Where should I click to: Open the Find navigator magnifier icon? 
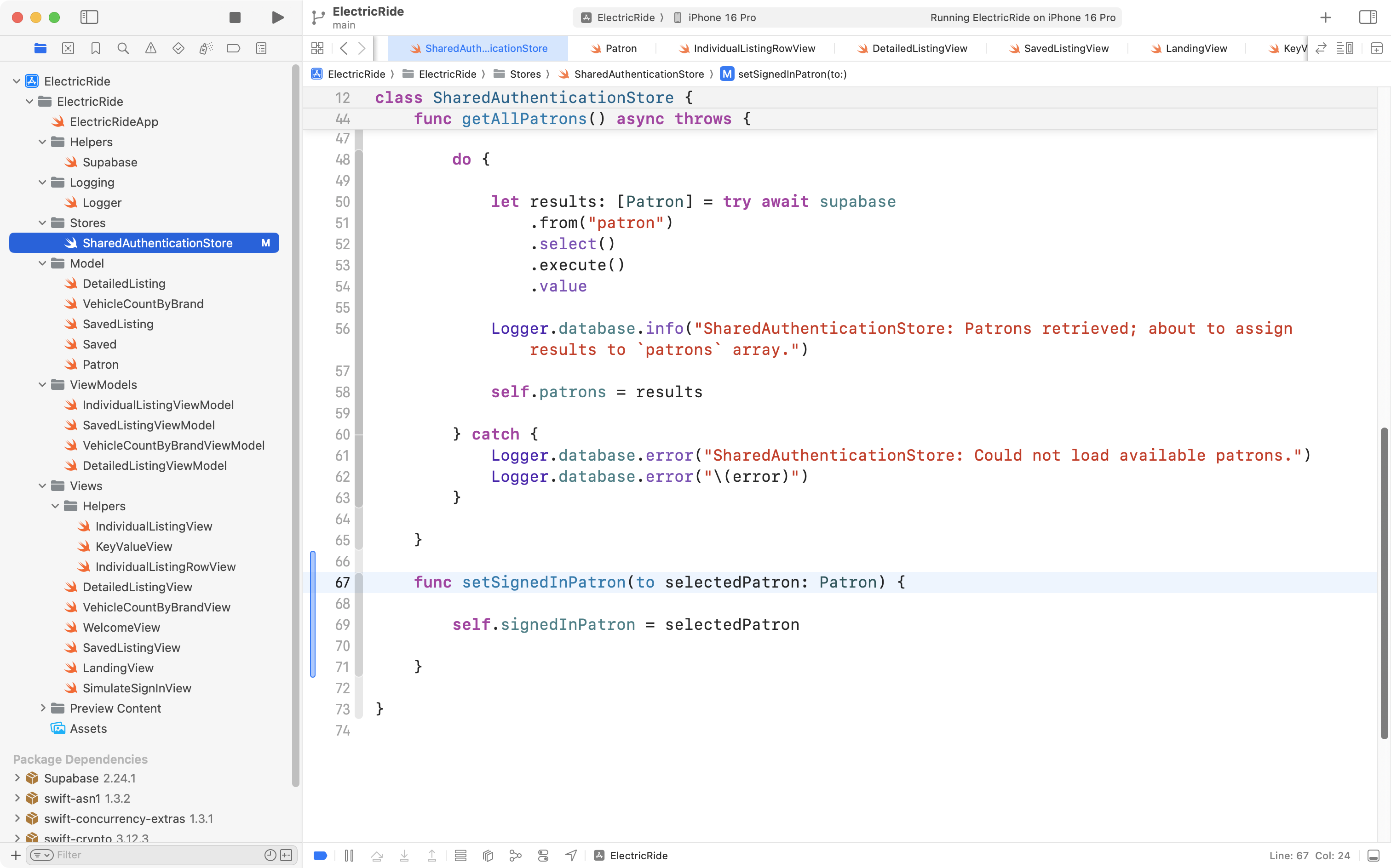click(123, 48)
